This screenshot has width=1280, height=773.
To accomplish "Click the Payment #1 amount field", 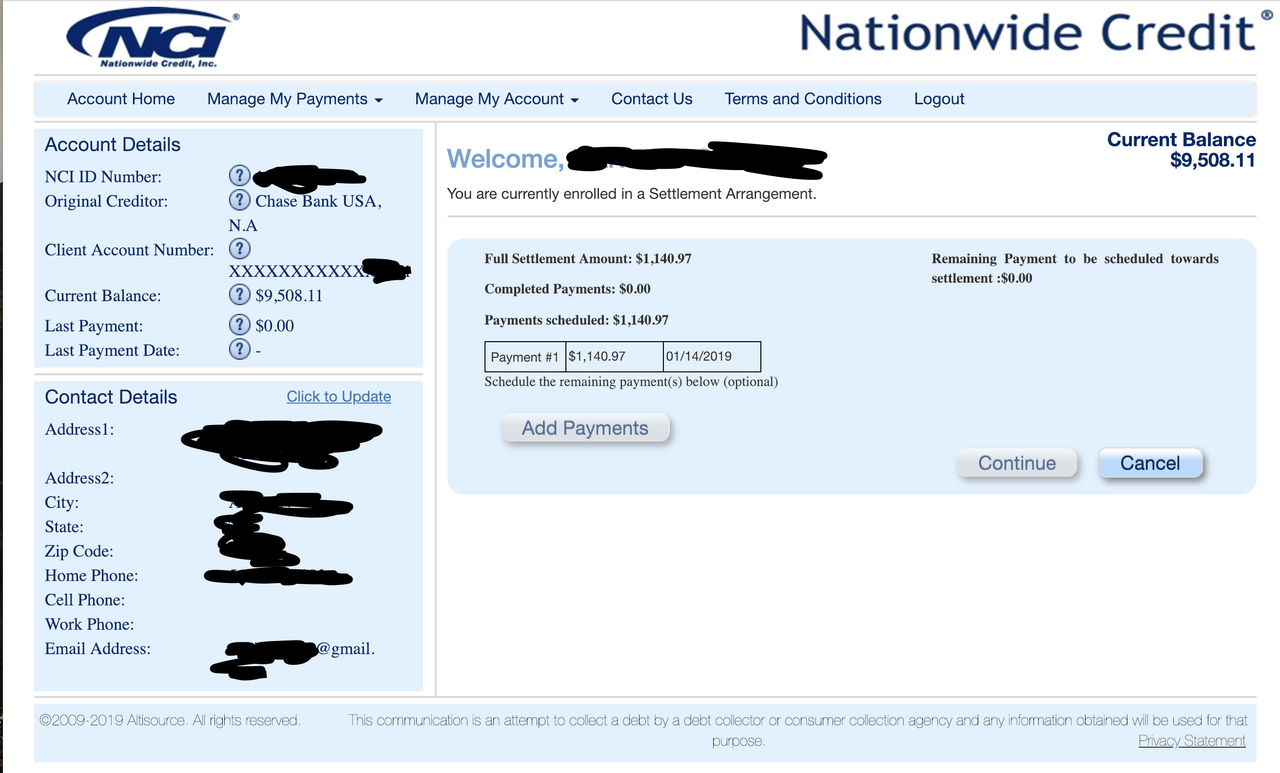I will (612, 356).
